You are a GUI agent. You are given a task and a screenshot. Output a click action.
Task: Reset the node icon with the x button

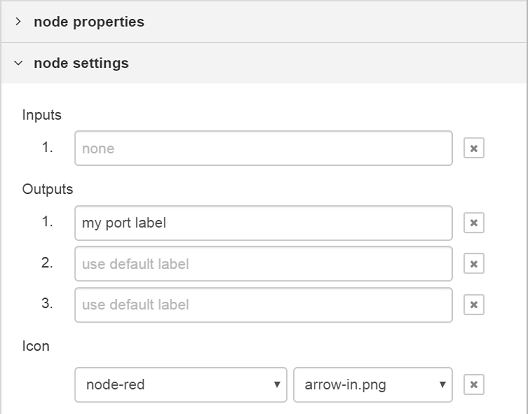tap(474, 384)
